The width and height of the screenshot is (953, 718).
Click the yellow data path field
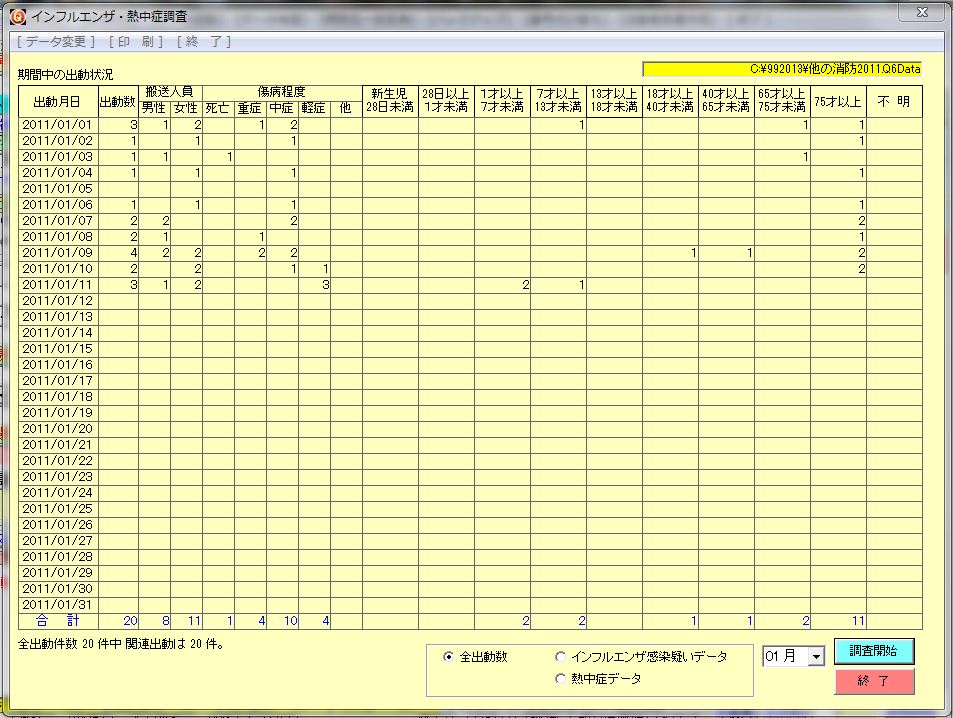(x=781, y=69)
